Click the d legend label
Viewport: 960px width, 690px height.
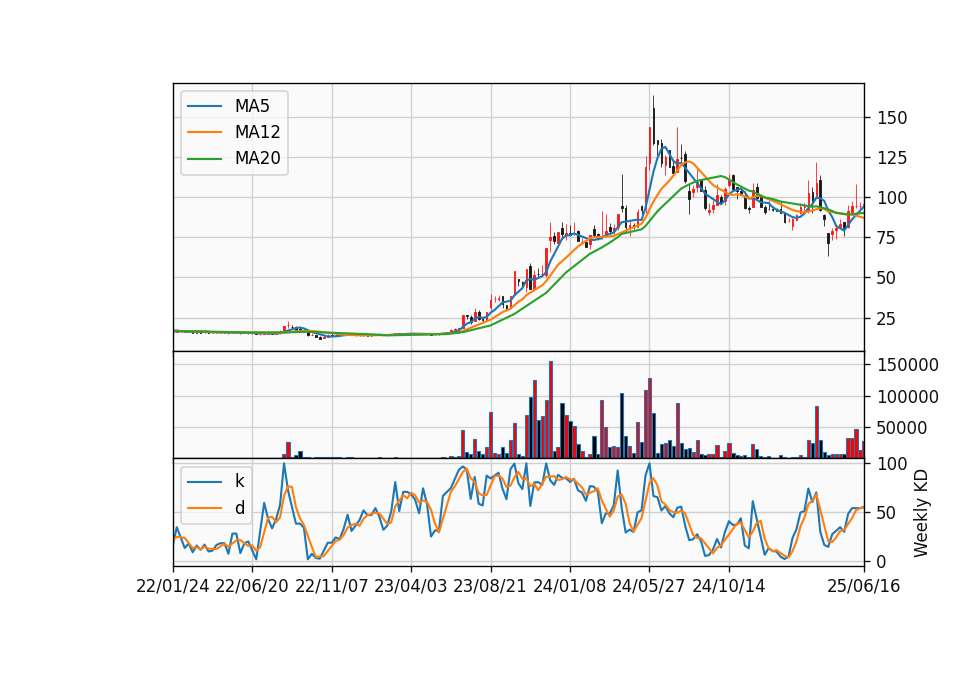click(239, 508)
